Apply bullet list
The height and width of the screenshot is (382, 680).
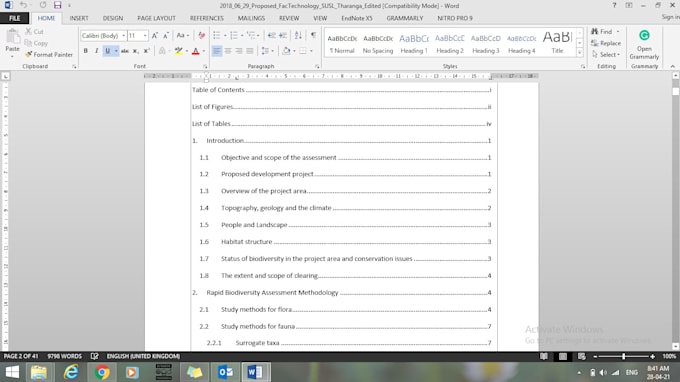click(217, 35)
